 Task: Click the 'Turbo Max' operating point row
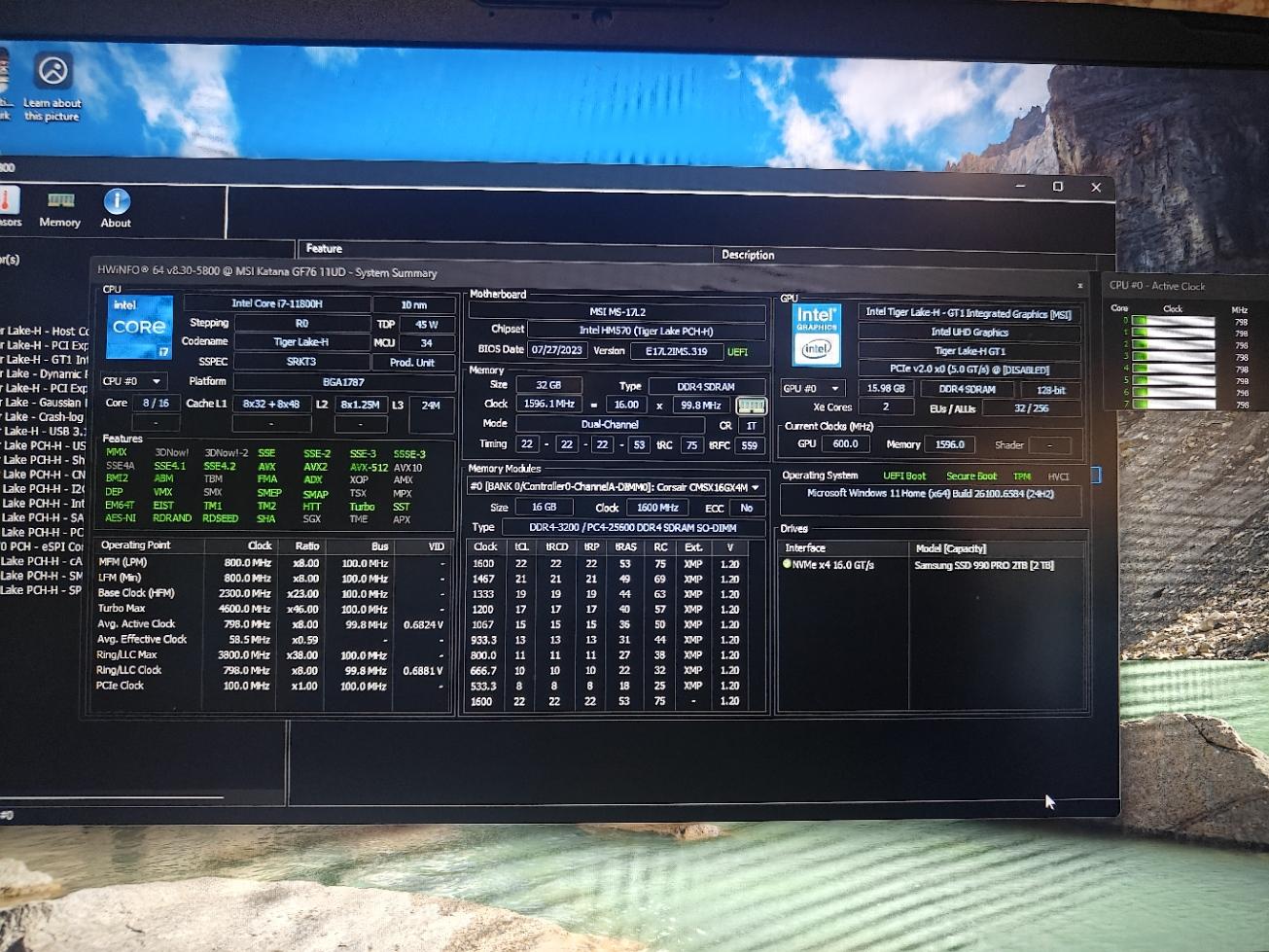tap(272, 609)
